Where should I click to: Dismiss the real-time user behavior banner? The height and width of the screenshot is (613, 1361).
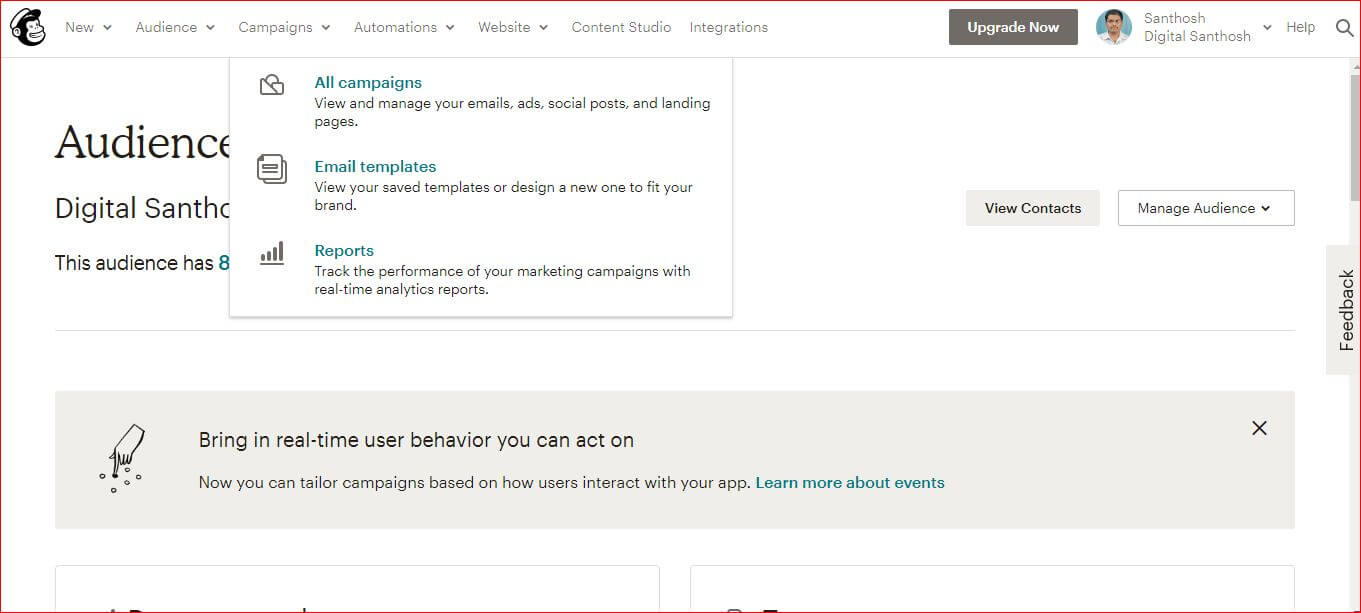coord(1259,428)
